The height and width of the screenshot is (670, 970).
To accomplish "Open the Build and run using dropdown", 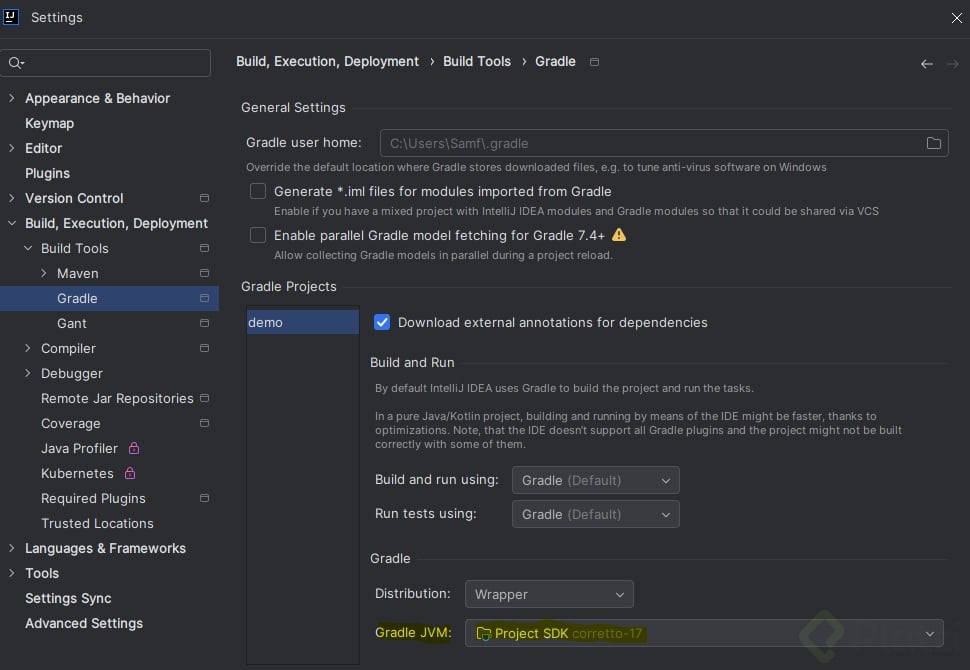I will click(x=595, y=480).
